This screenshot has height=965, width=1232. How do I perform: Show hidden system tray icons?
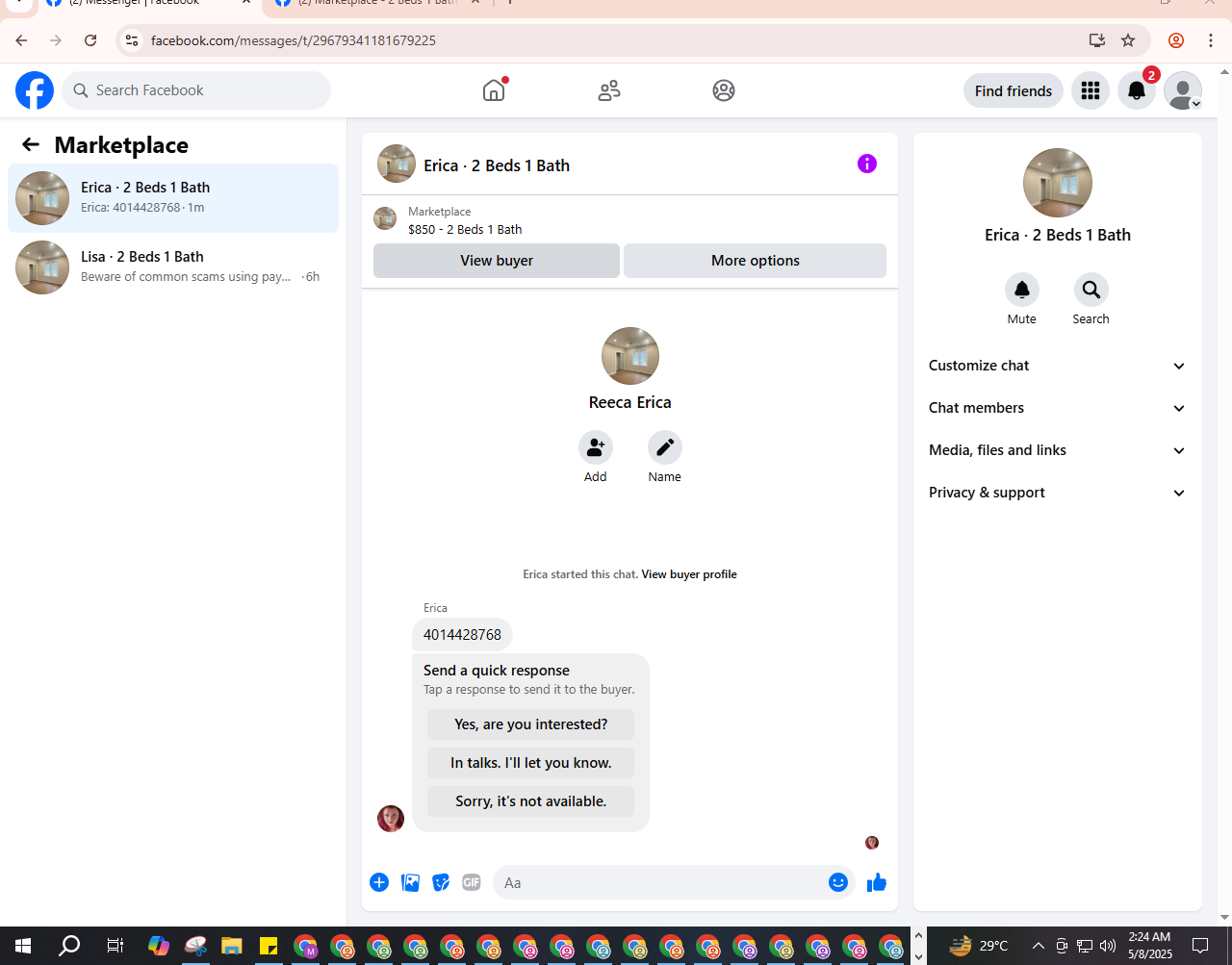tap(1039, 946)
